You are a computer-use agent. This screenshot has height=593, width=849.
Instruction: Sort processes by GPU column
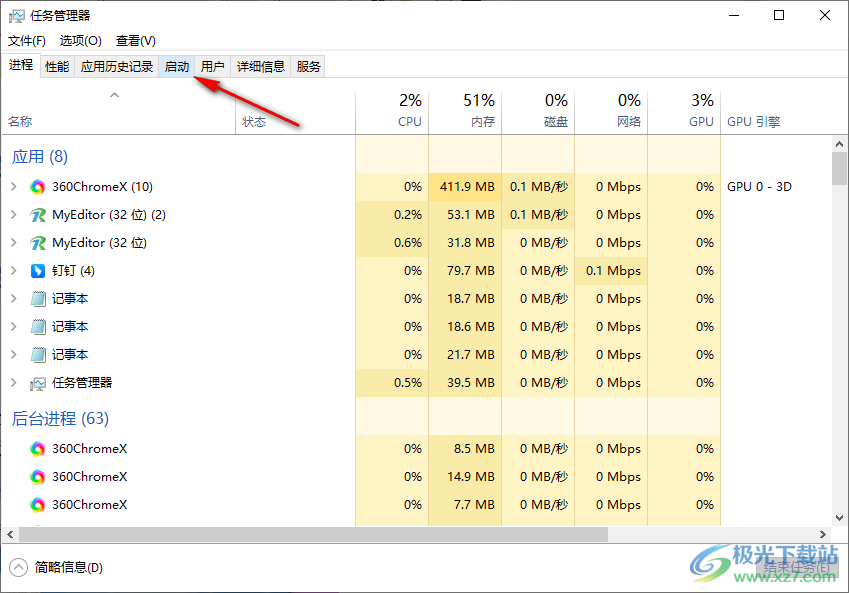[x=684, y=112]
